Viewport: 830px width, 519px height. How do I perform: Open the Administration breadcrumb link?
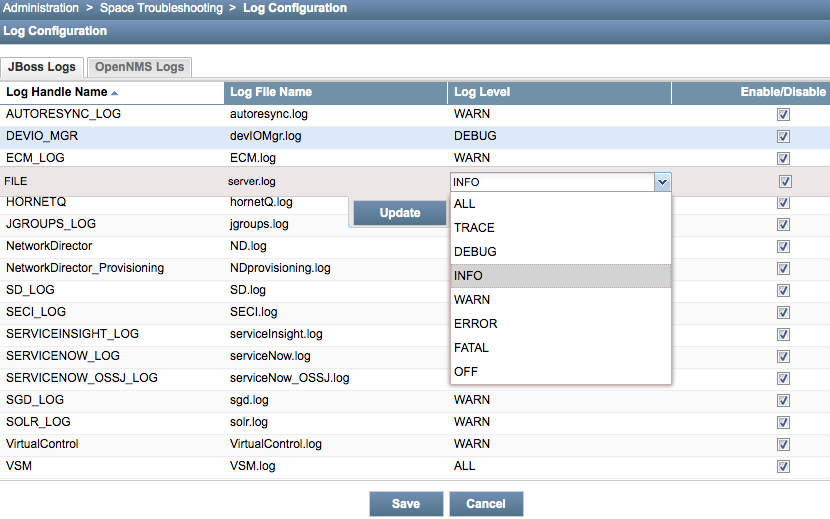point(40,8)
